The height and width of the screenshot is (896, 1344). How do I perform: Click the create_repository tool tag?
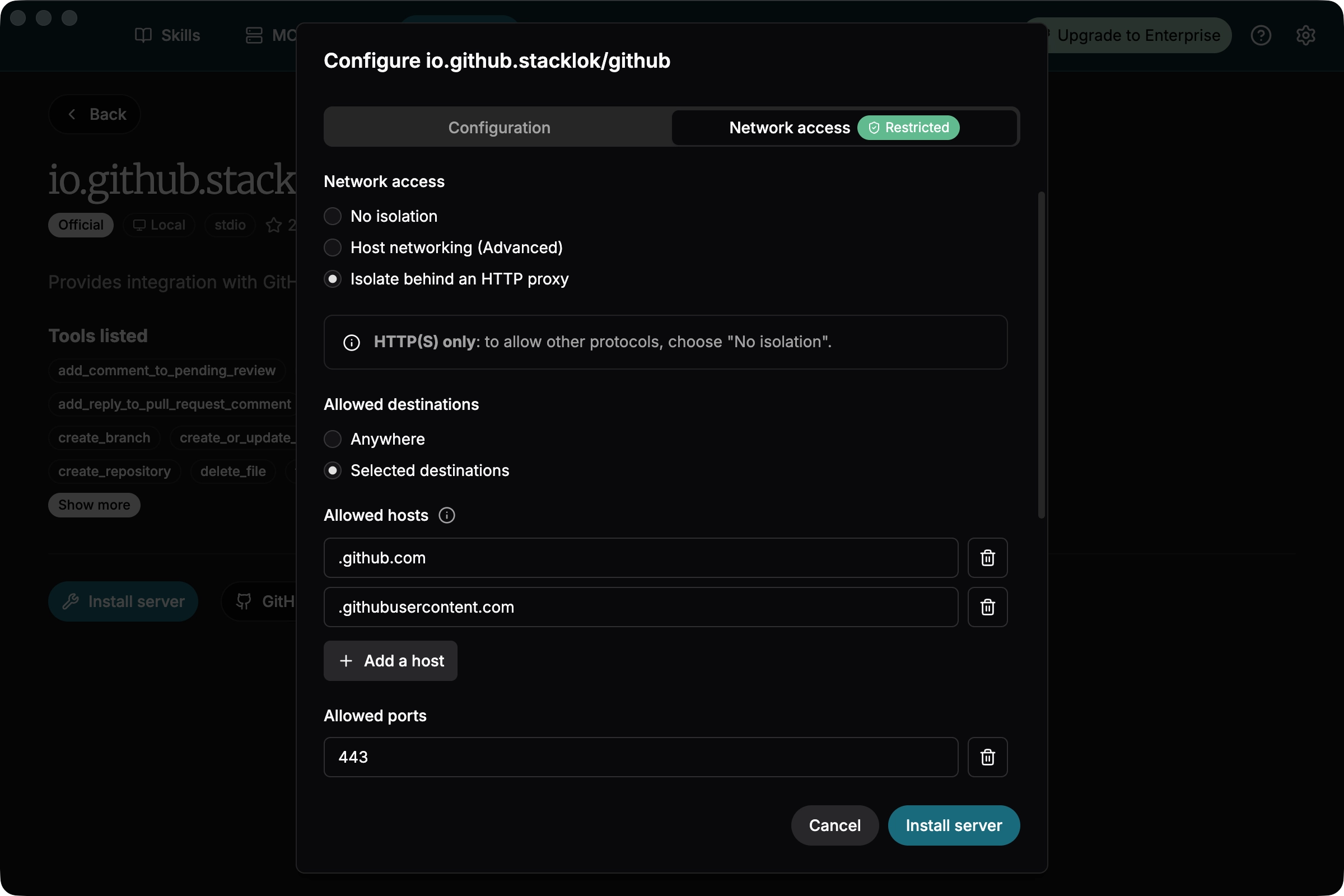[114, 472]
